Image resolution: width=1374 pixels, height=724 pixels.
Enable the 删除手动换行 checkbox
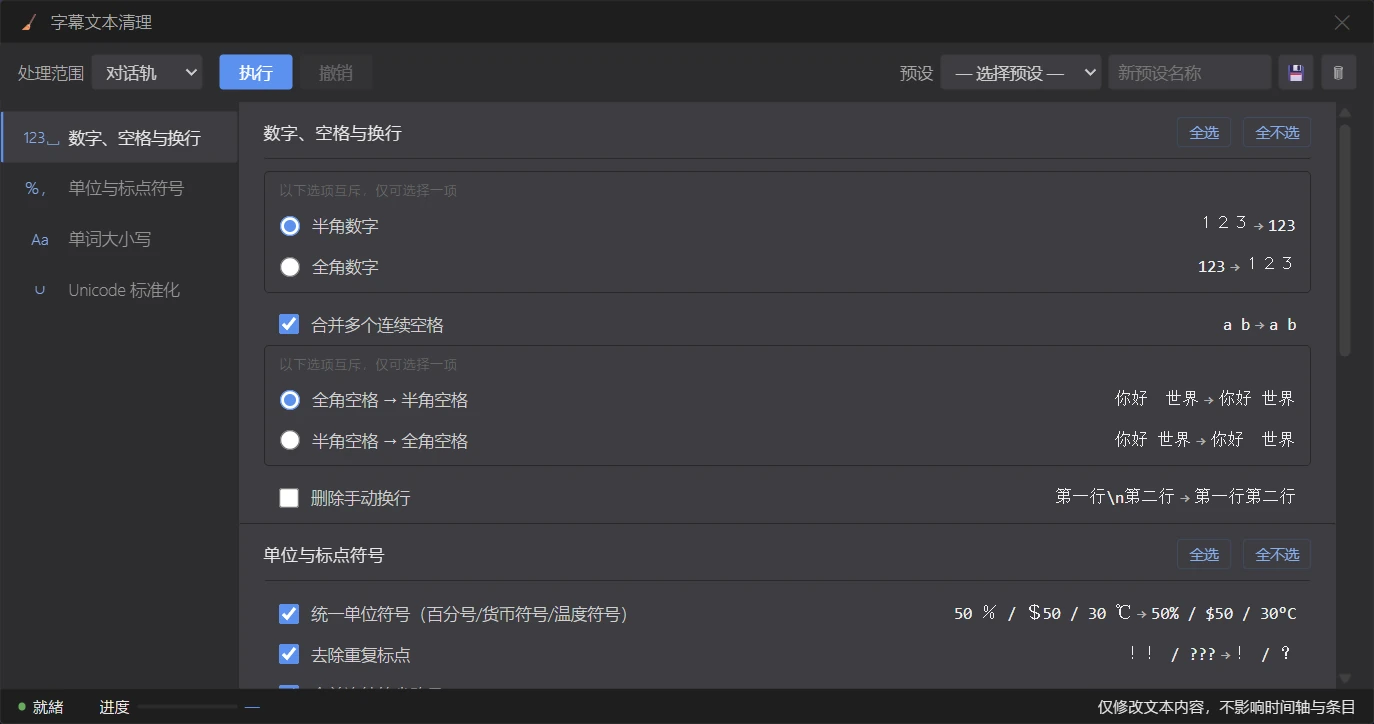click(289, 497)
